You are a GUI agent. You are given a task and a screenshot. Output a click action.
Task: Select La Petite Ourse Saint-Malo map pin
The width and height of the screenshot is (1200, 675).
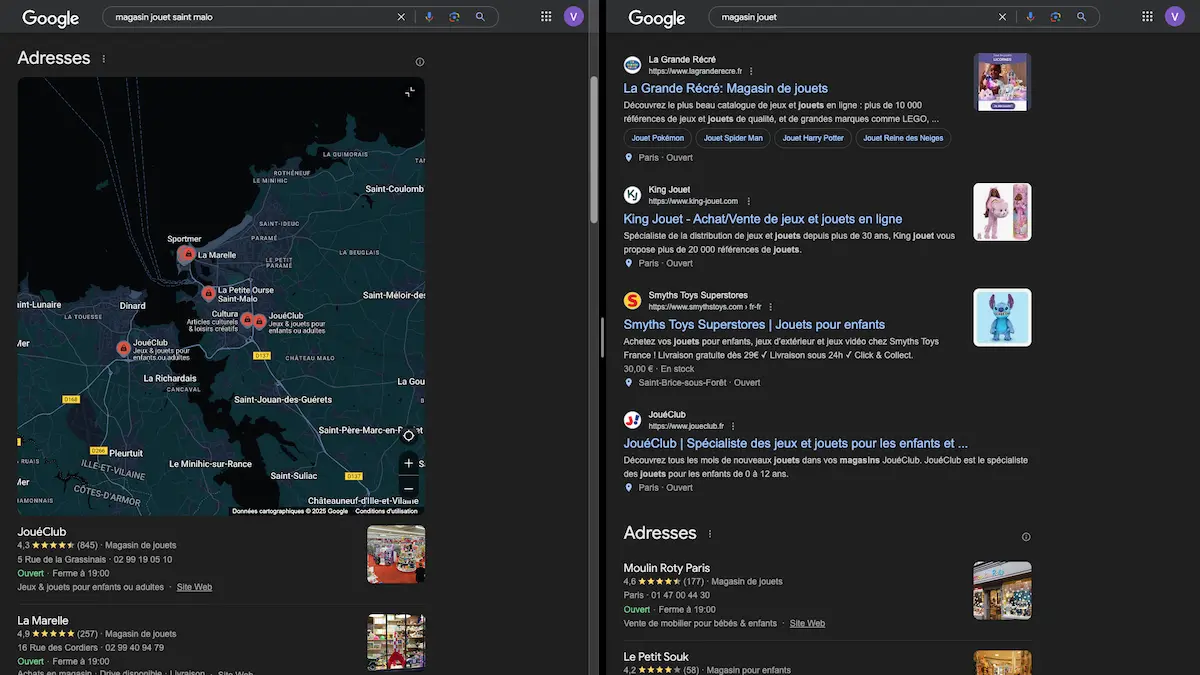tap(208, 294)
